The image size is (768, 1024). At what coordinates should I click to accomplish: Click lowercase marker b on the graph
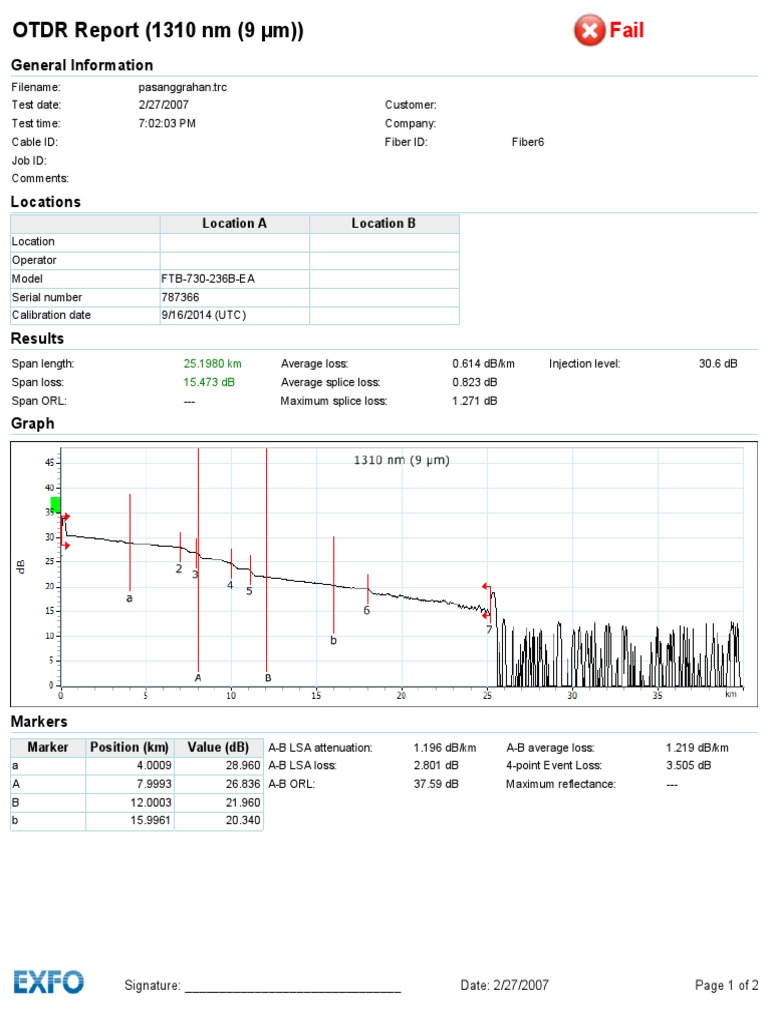(333, 640)
